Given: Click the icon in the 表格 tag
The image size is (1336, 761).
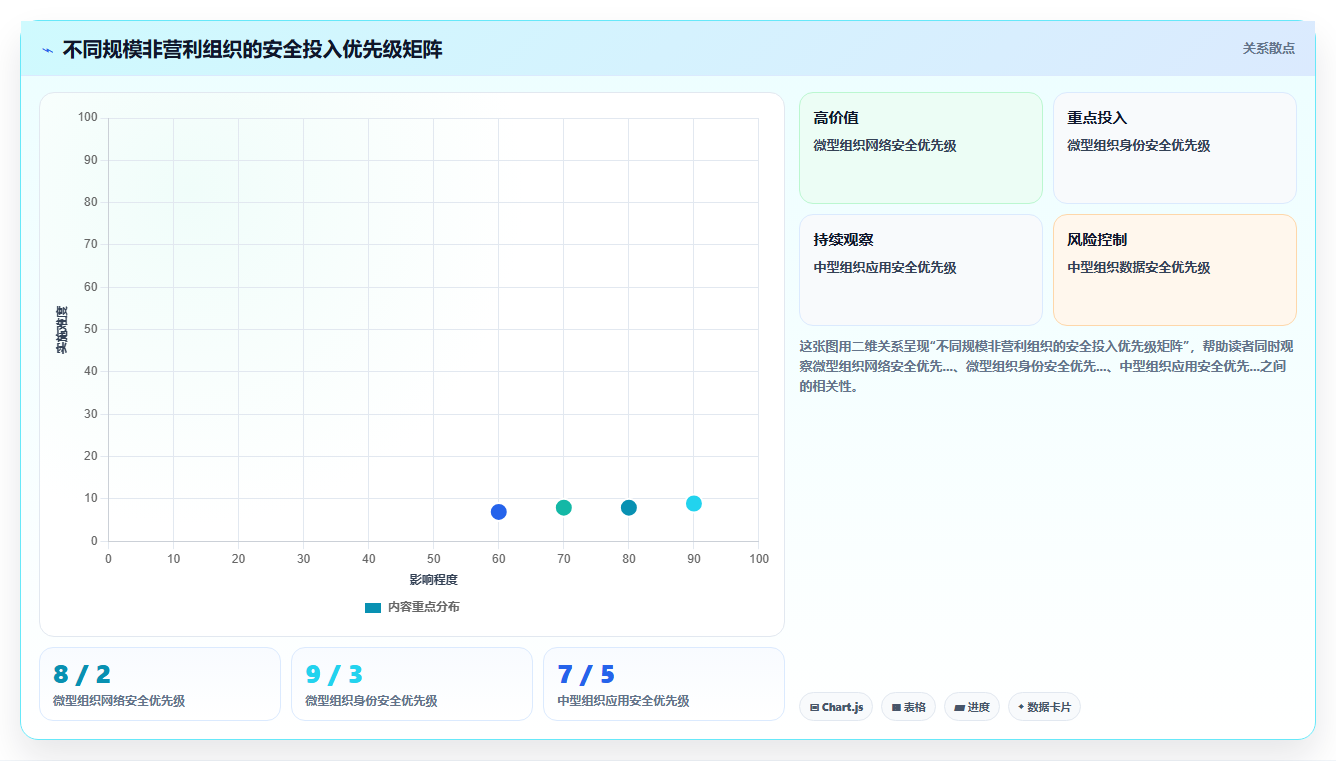Looking at the screenshot, I should 897,707.
